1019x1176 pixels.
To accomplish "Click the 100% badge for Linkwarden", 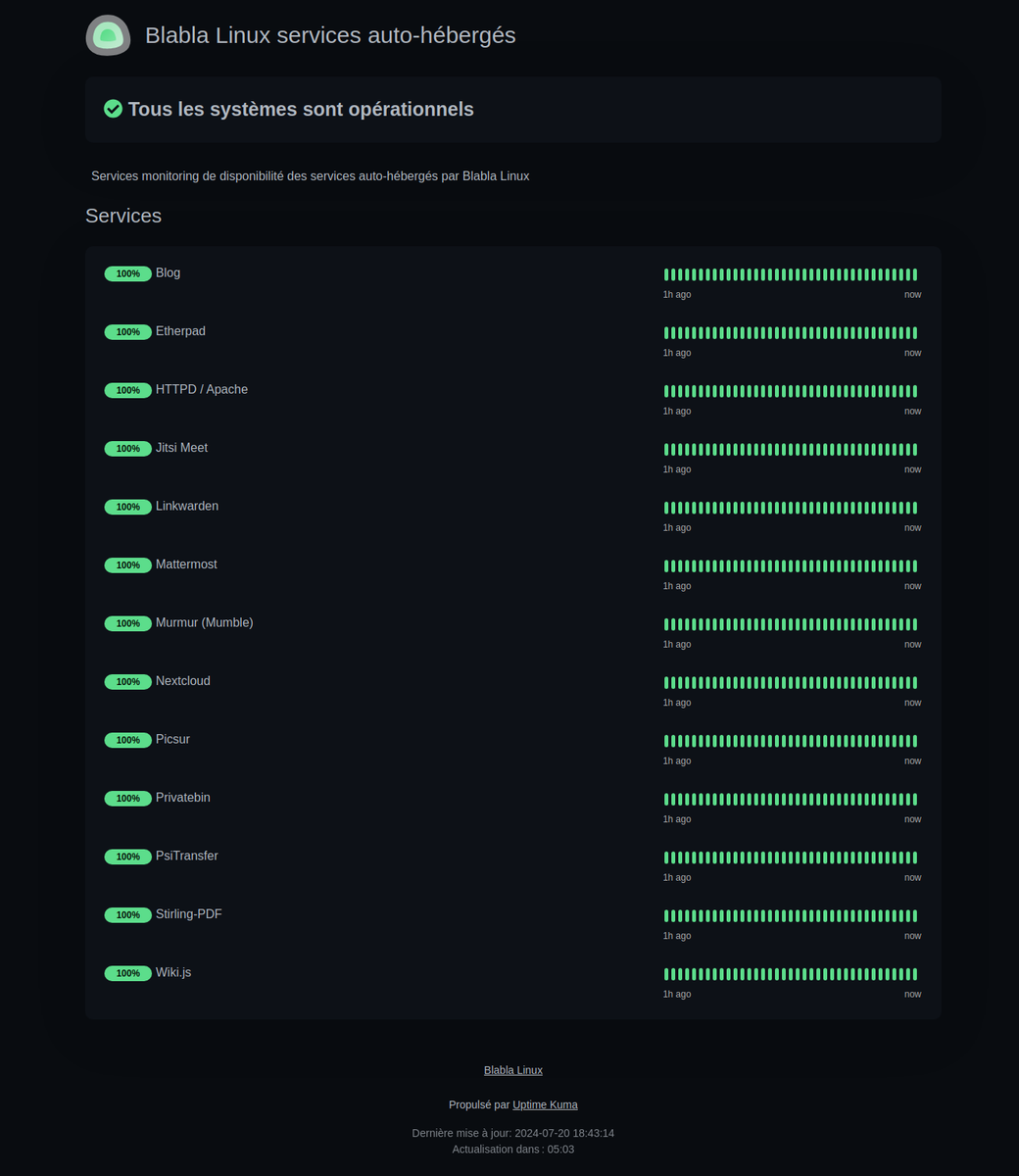I will tap(128, 507).
